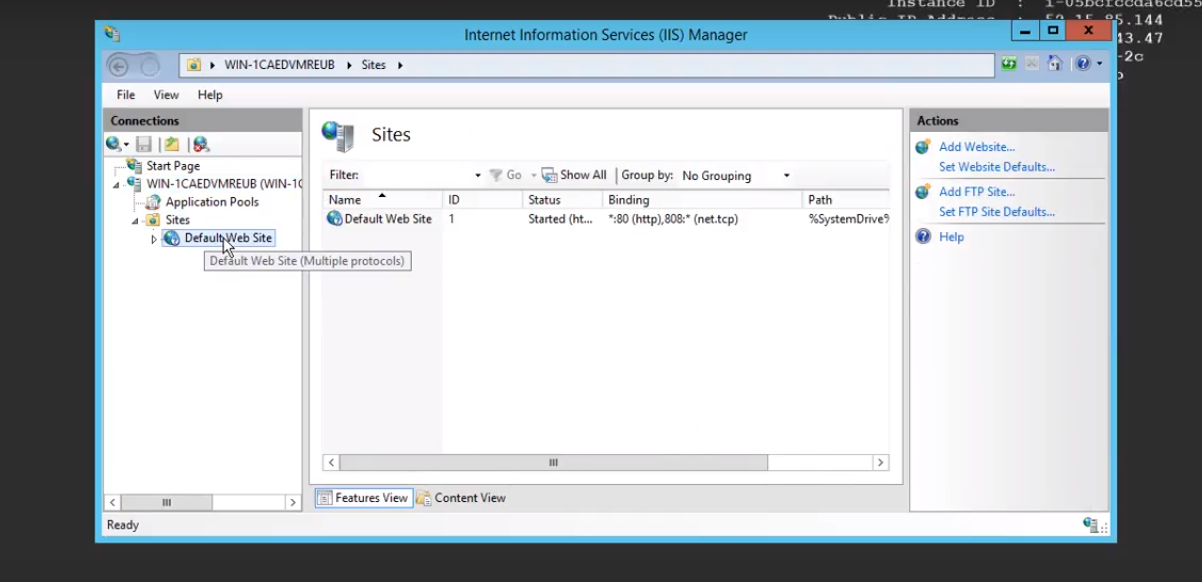
Task: Click the Help link in Actions pane
Action: 951,237
